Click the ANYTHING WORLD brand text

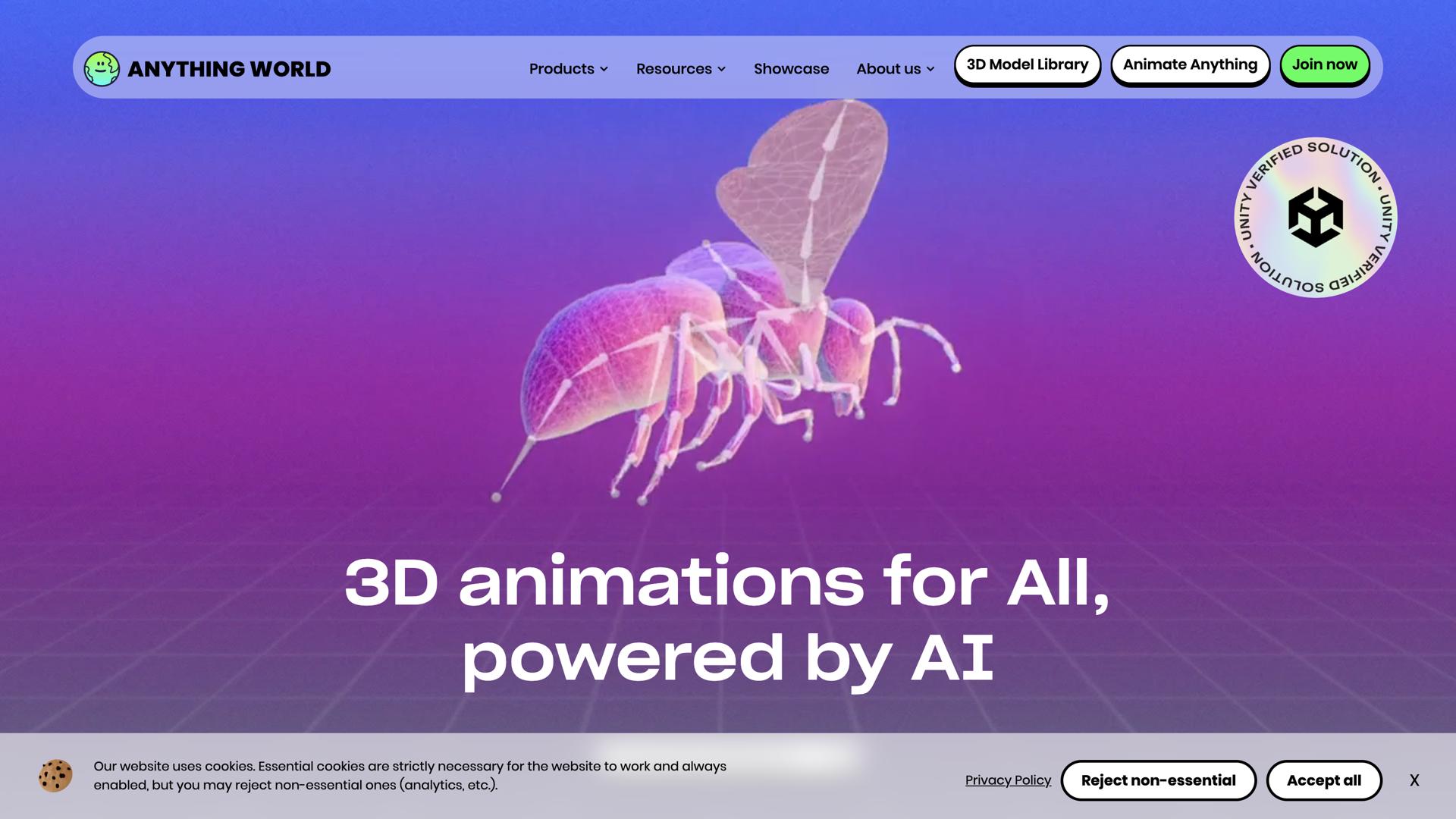(x=229, y=69)
